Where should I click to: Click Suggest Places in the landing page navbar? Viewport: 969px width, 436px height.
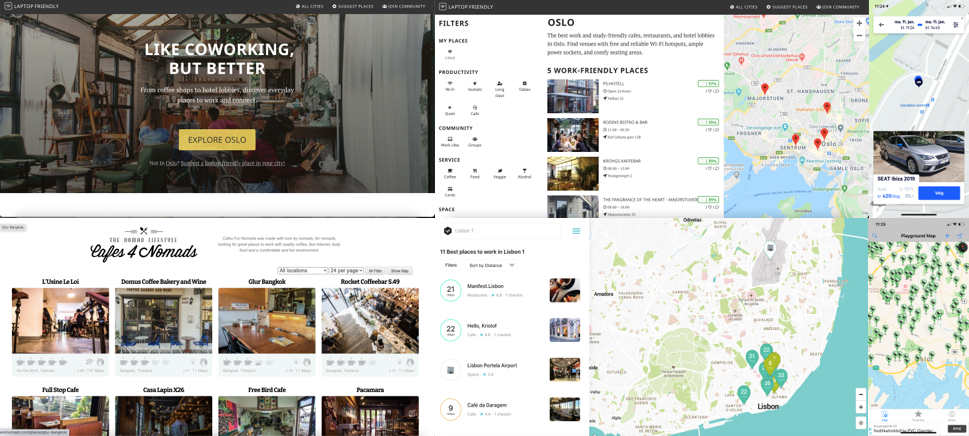pyautogui.click(x=353, y=6)
